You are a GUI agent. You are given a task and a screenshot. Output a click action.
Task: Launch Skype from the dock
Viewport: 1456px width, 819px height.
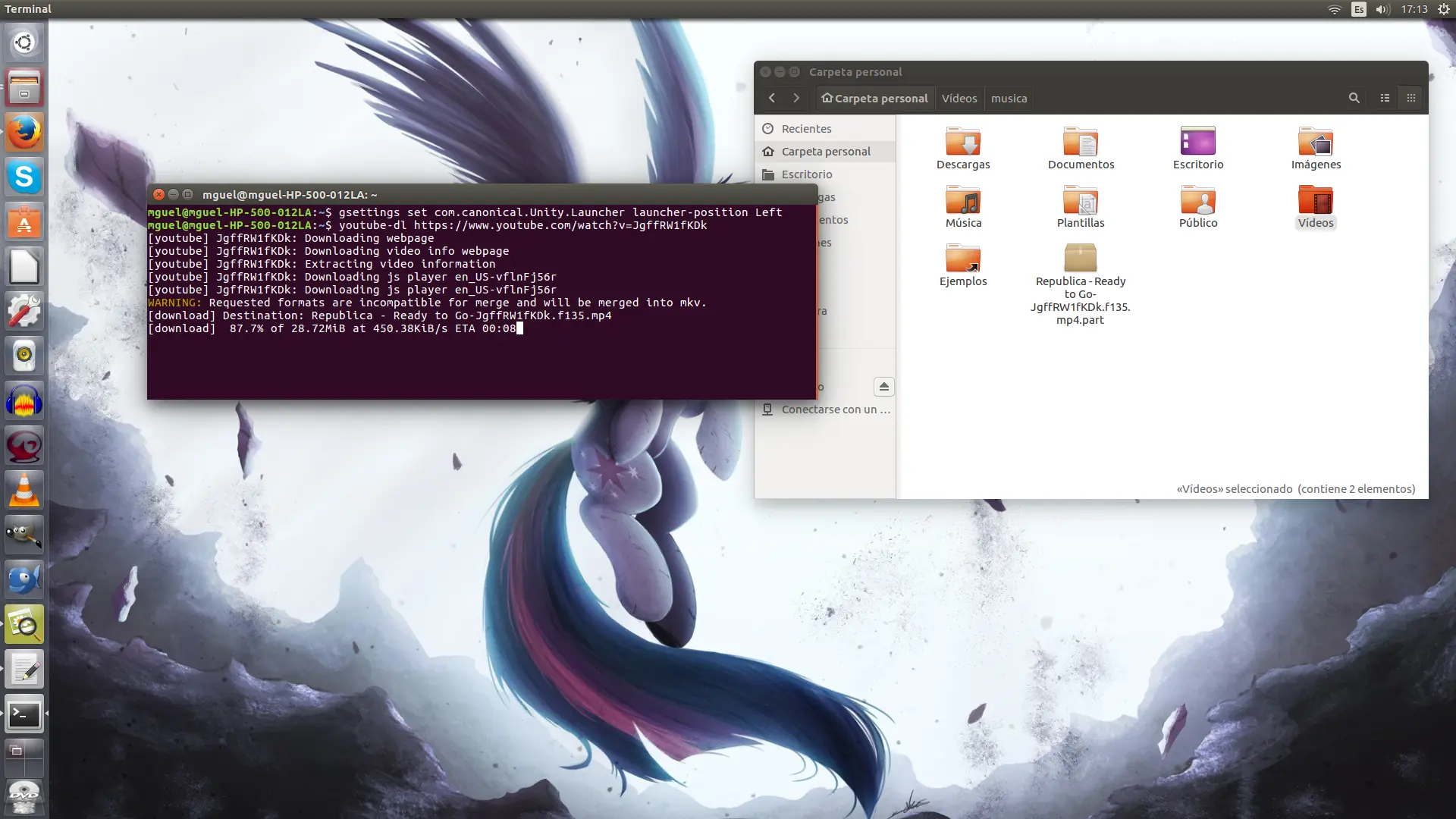click(24, 176)
